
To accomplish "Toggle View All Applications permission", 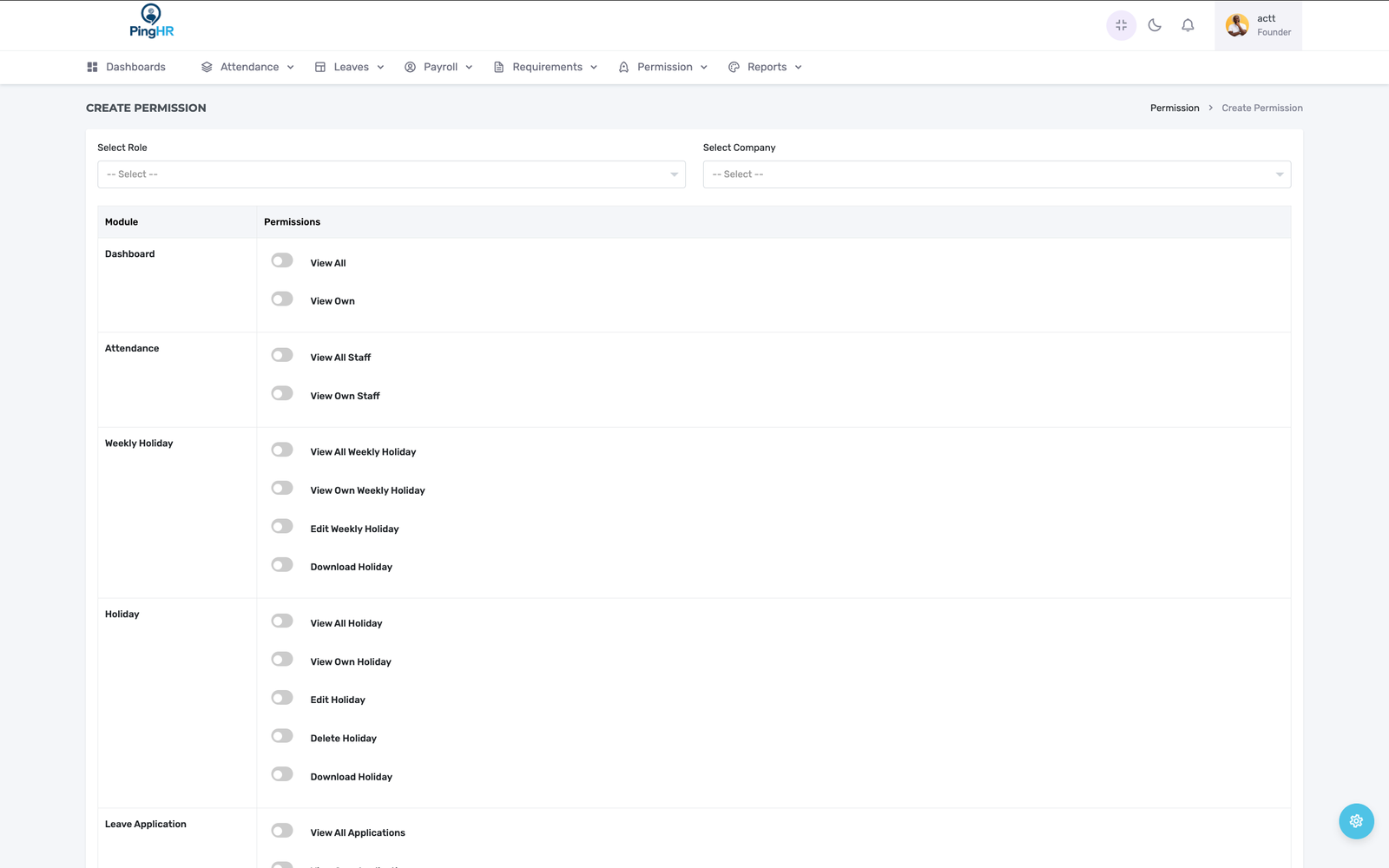I will coord(282,831).
